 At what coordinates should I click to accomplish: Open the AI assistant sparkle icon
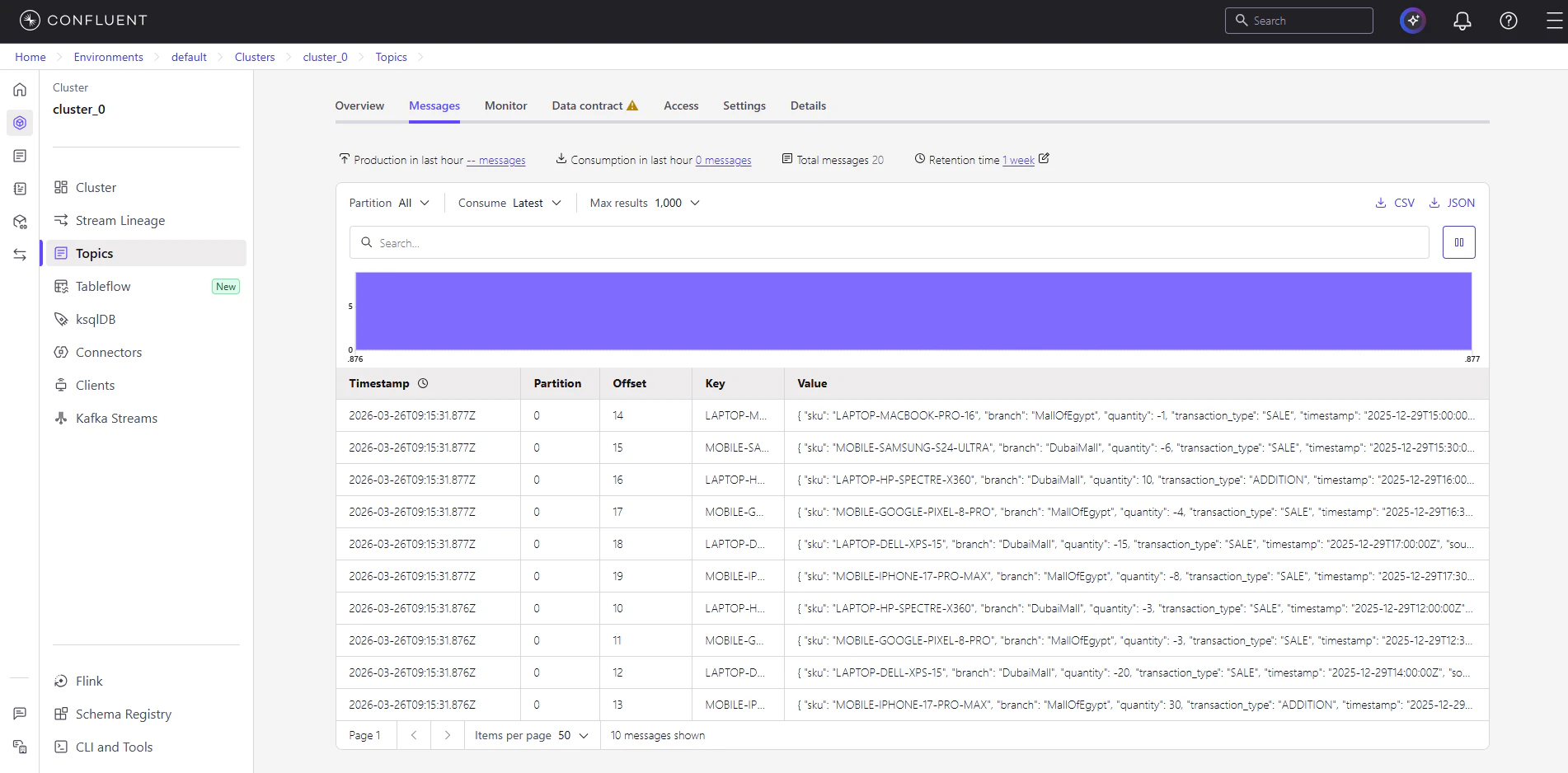coord(1413,21)
